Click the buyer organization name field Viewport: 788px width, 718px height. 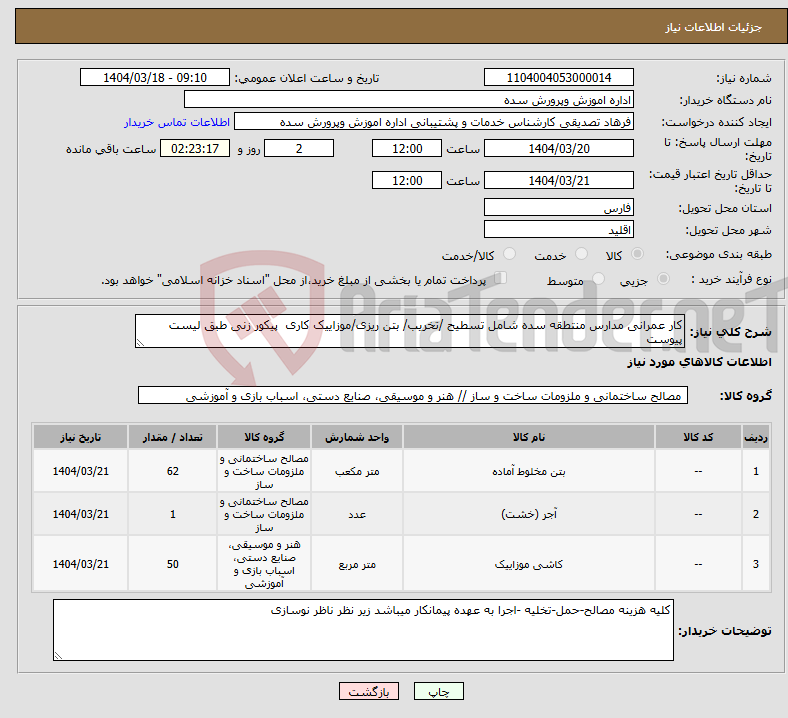click(x=409, y=99)
